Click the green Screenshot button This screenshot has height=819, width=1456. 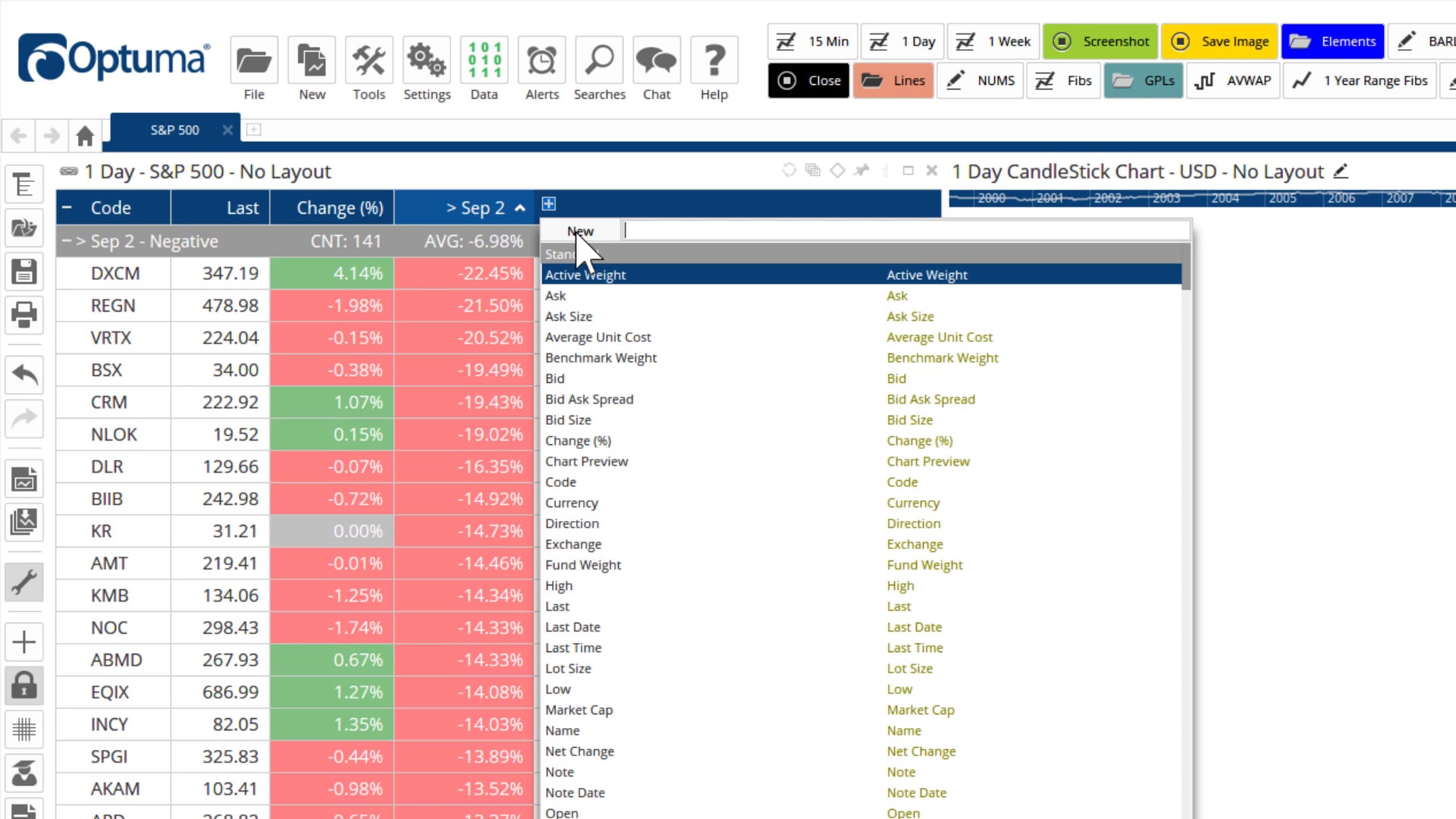point(1100,41)
